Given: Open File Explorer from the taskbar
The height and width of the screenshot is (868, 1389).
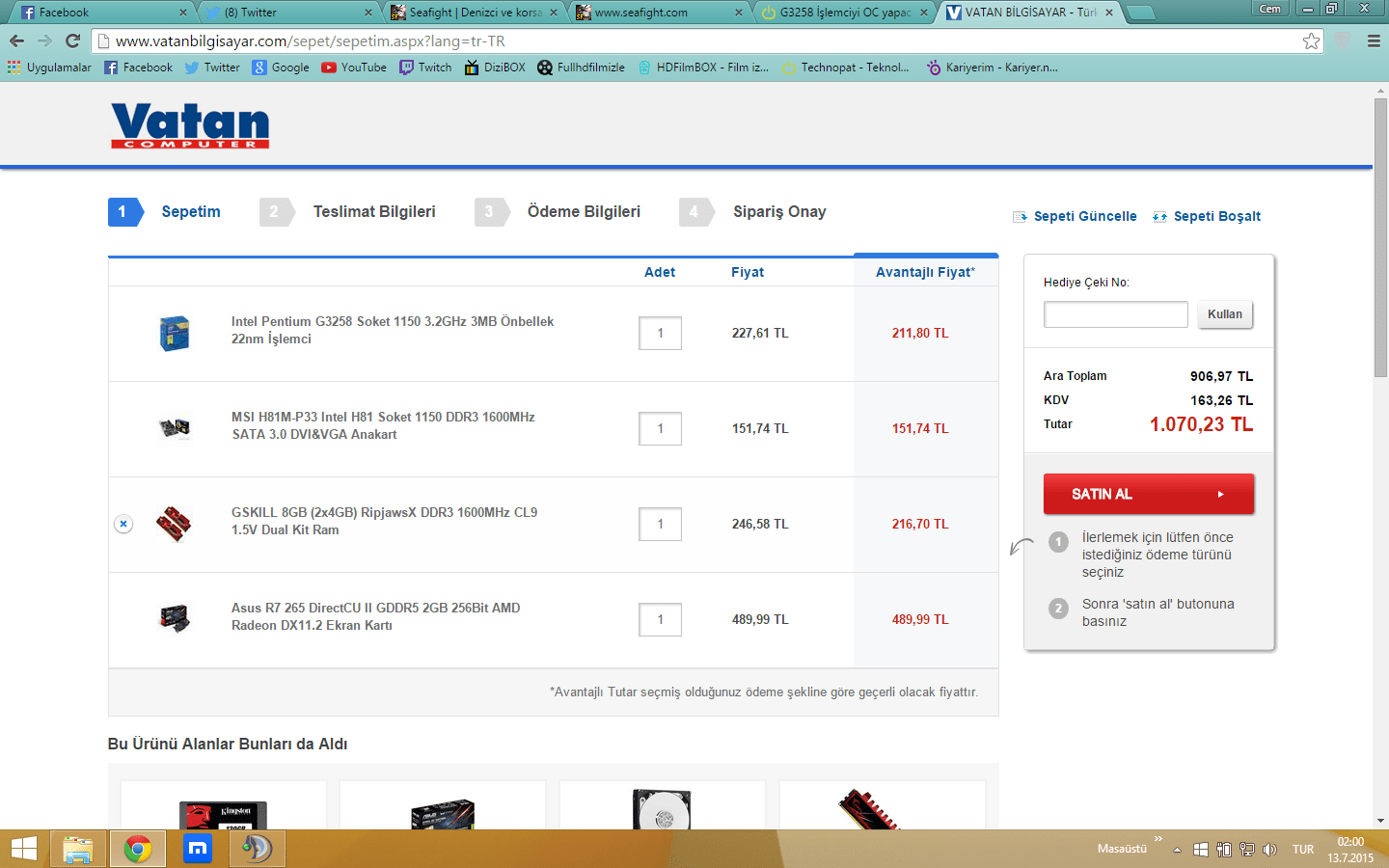Looking at the screenshot, I should [x=78, y=849].
